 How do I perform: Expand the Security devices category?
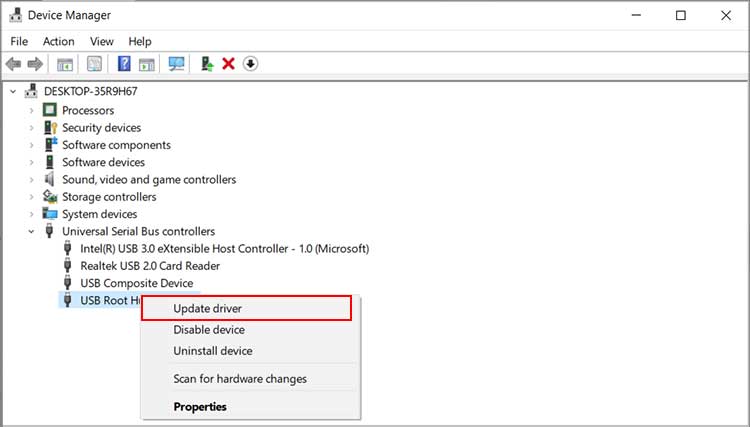[x=32, y=128]
